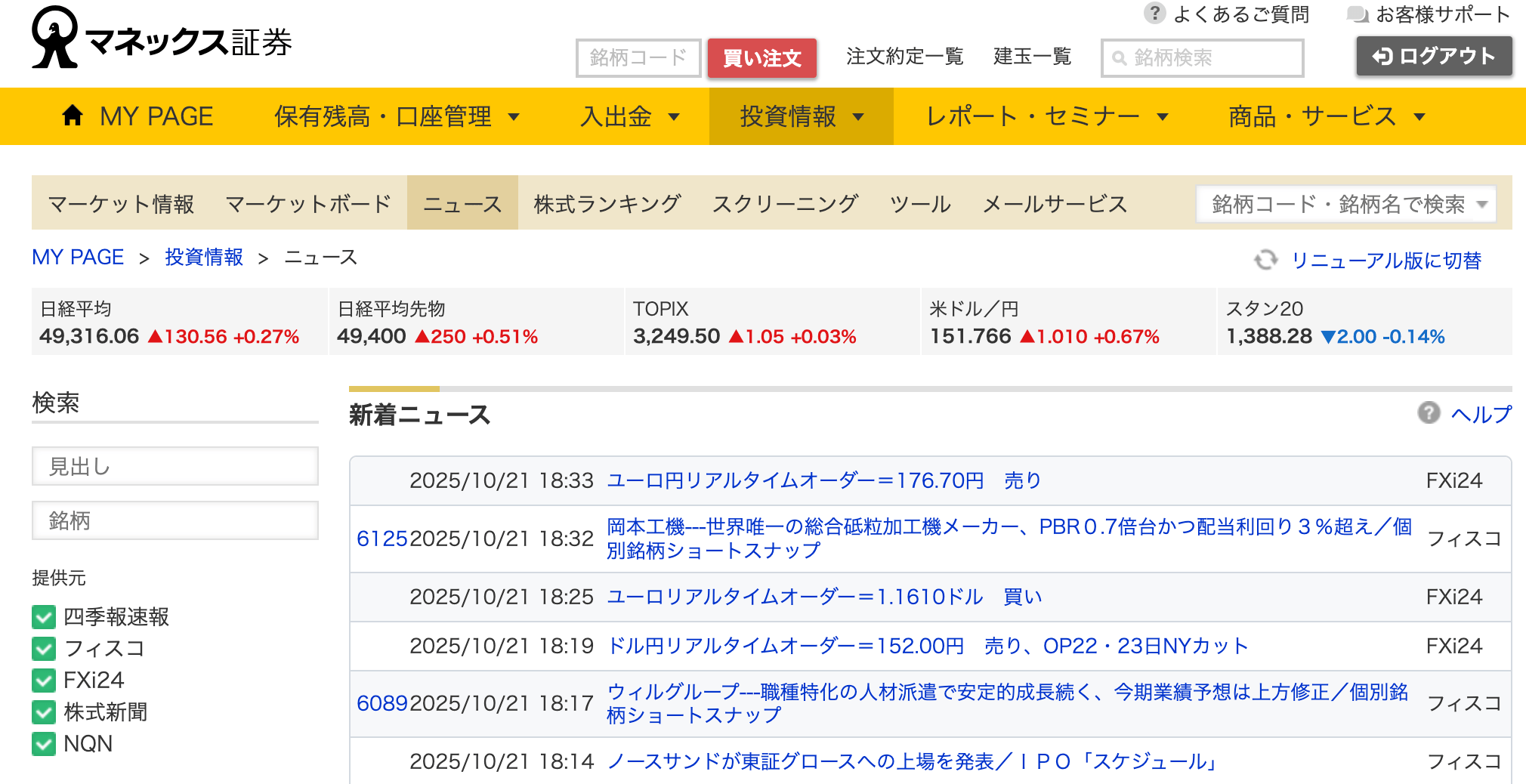Viewport: 1526px width, 784px height.
Task: Uncheck the 四季報速報 provider checkbox
Action: click(x=44, y=617)
